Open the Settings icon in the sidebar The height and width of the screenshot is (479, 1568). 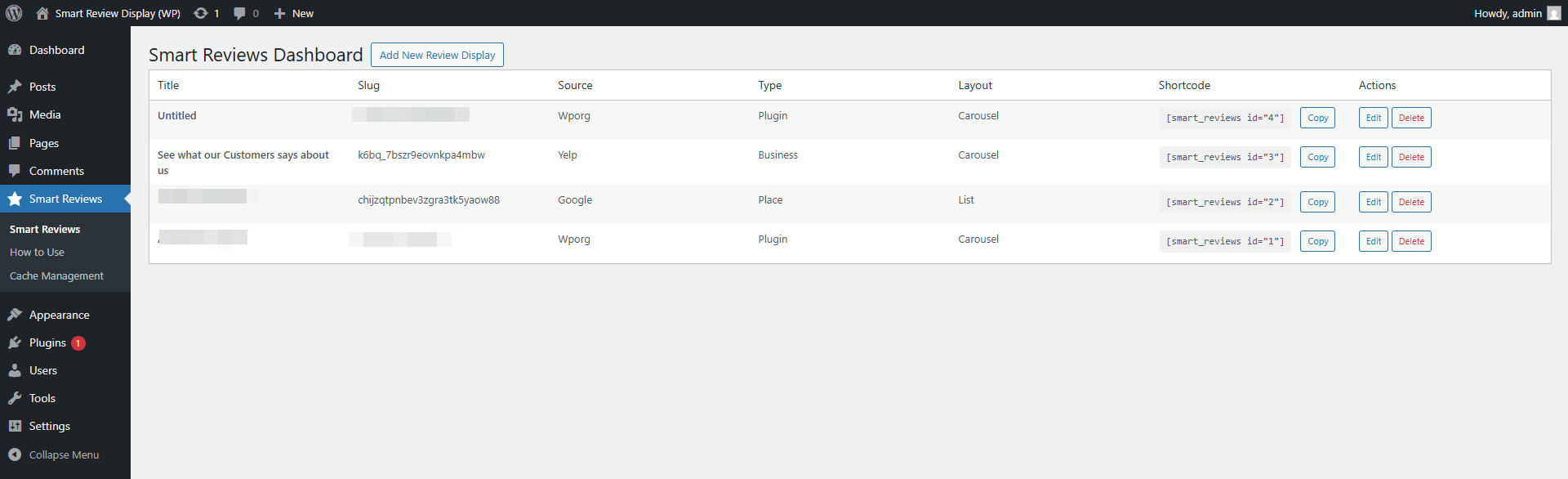[x=18, y=426]
